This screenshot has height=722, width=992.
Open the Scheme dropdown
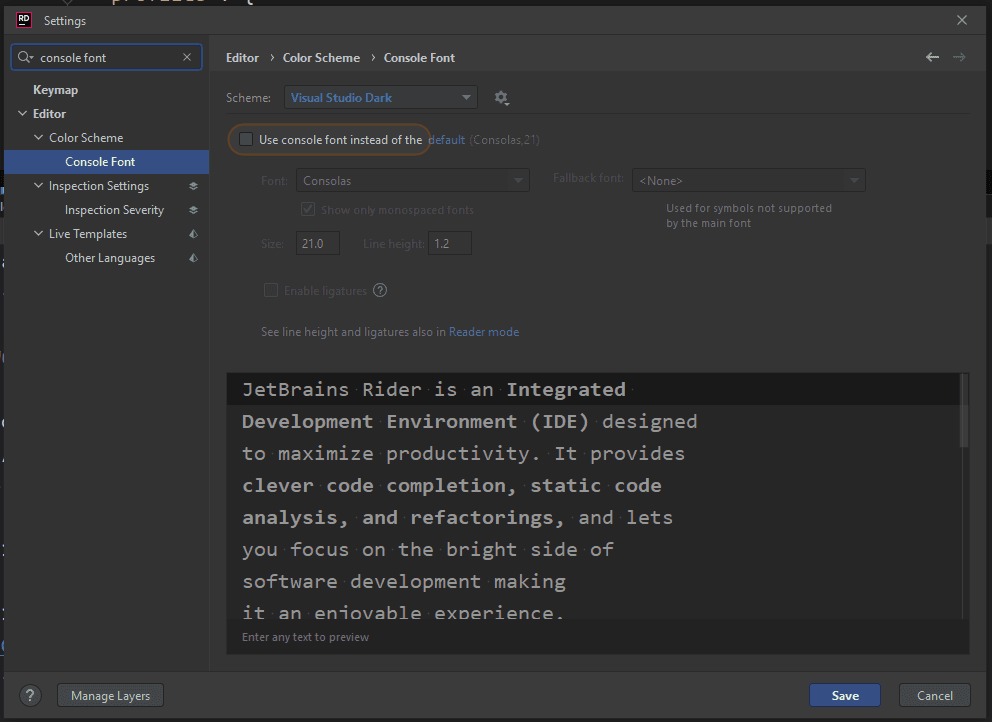pos(381,98)
